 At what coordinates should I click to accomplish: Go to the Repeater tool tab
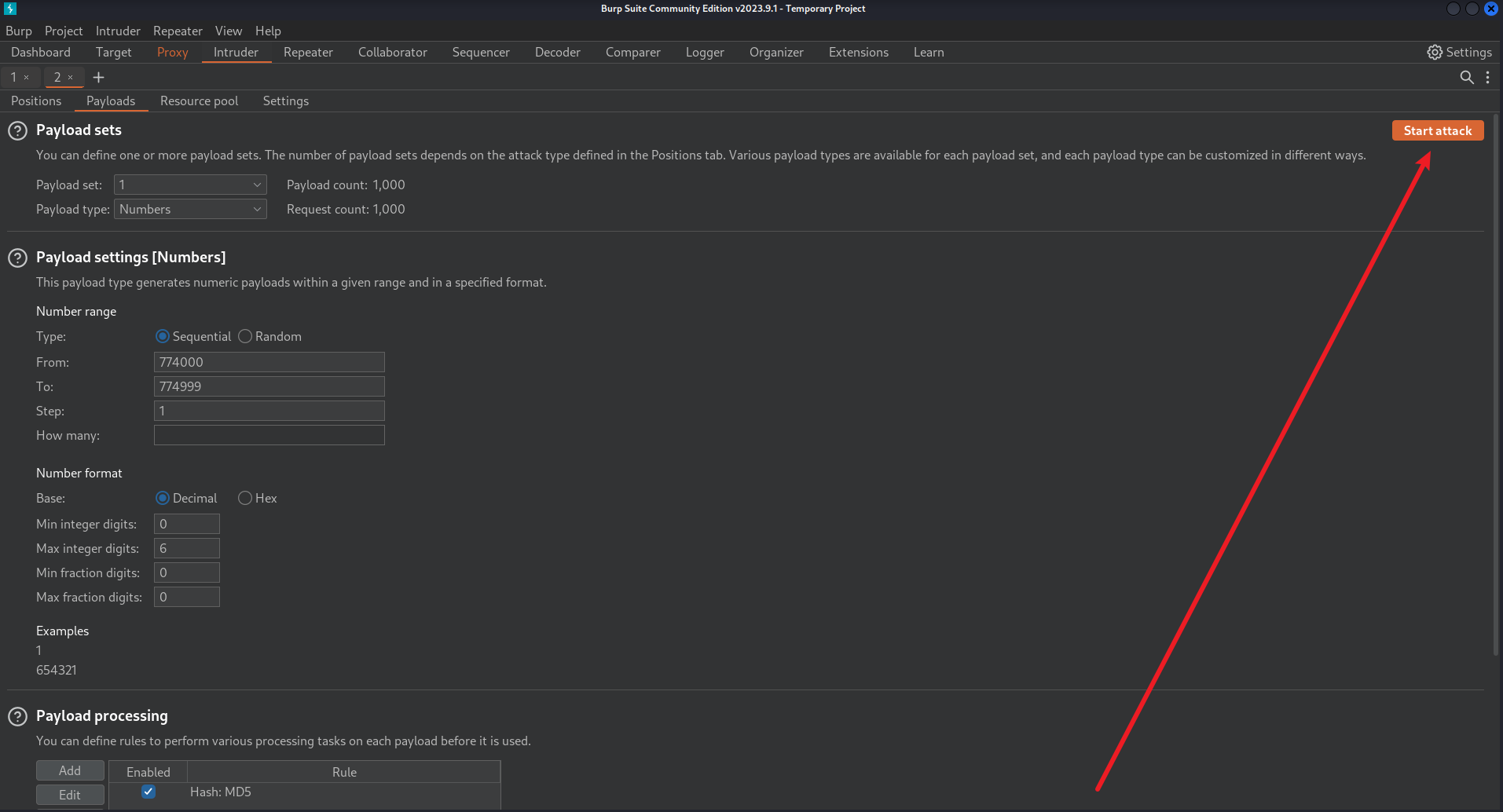[x=308, y=52]
